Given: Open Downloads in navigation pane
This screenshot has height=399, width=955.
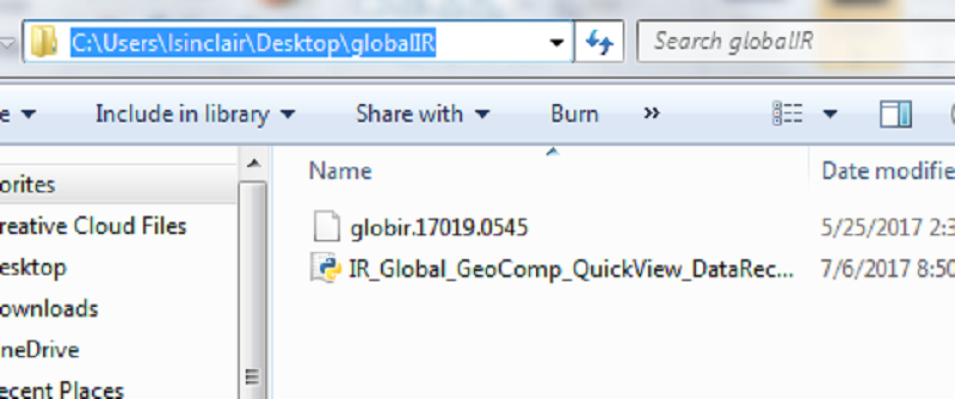Looking at the screenshot, I should coord(49,309).
